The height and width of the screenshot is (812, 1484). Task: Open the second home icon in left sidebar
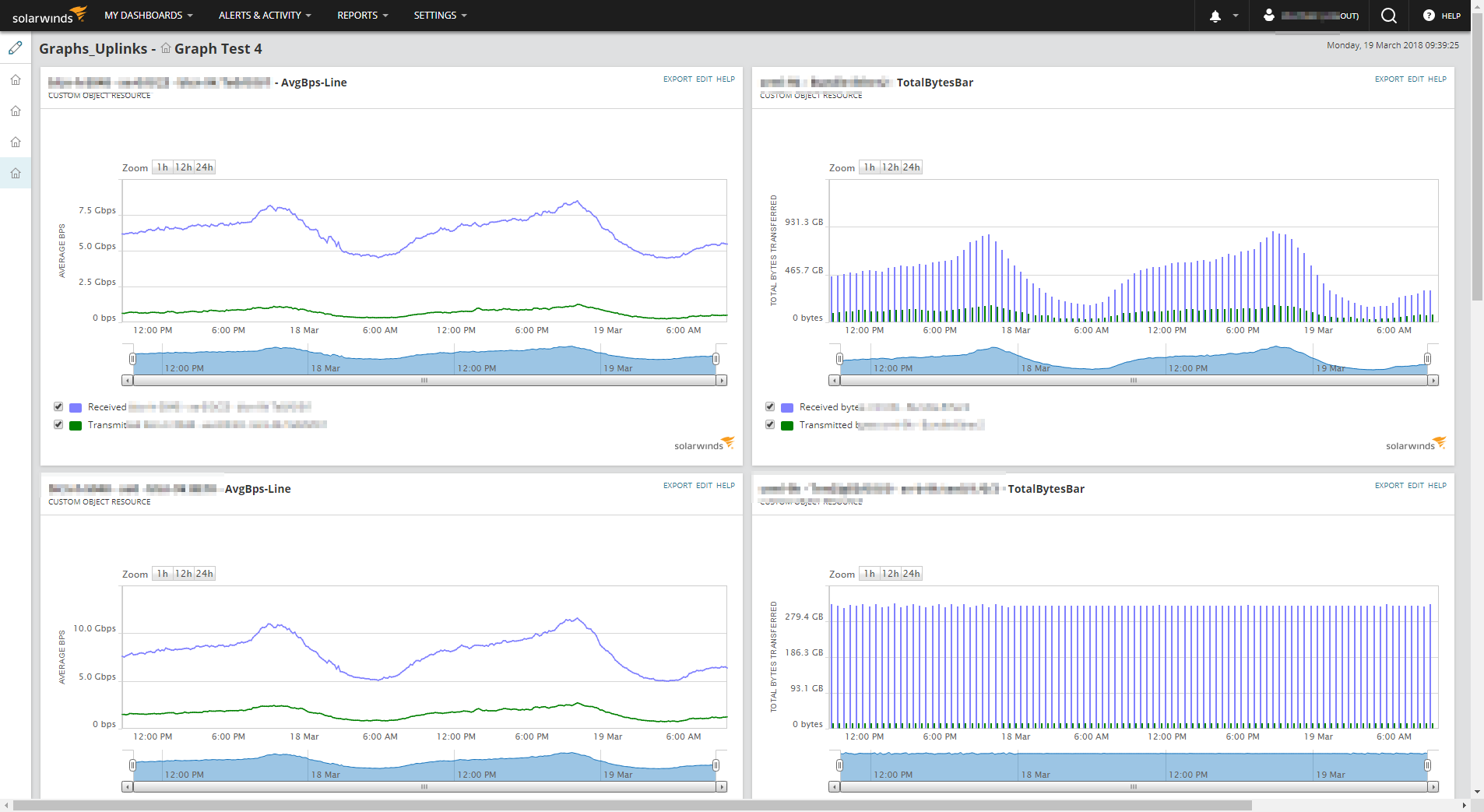(x=16, y=111)
